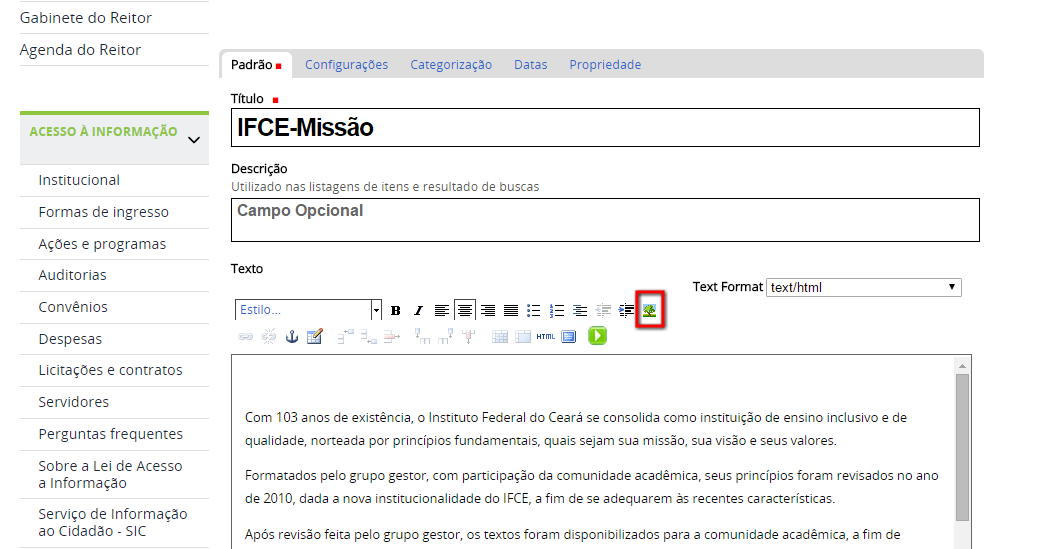
Task: Open the Categorização tab
Action: (451, 64)
